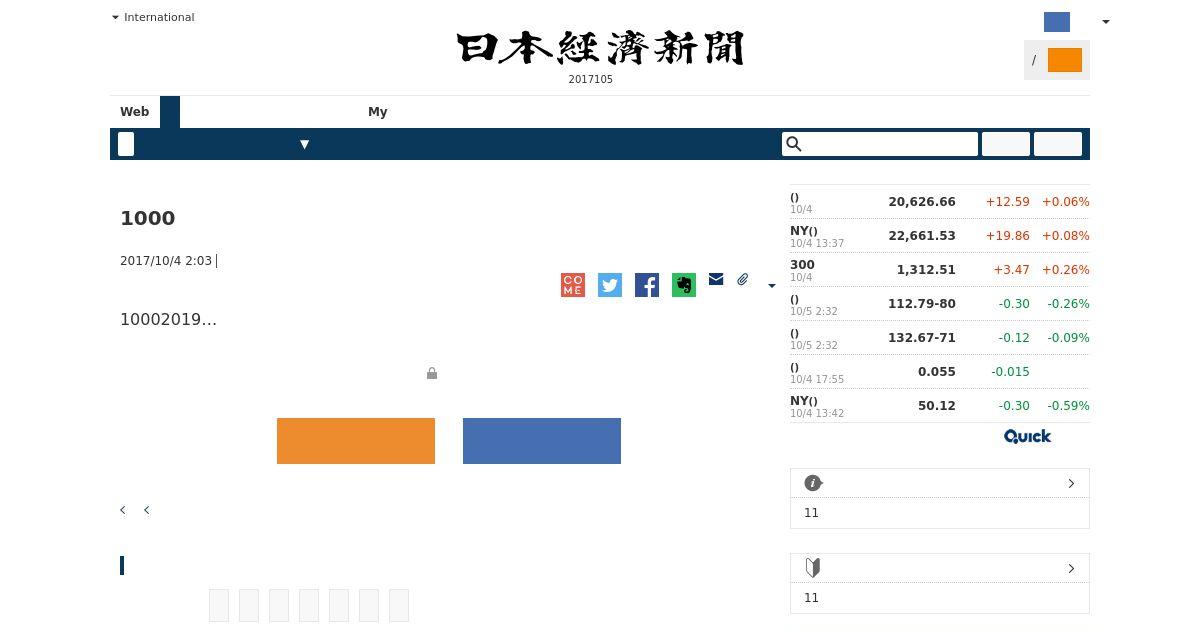Viewport: 1200px width, 630px height.
Task: Click the large orange registration button
Action: tap(356, 441)
